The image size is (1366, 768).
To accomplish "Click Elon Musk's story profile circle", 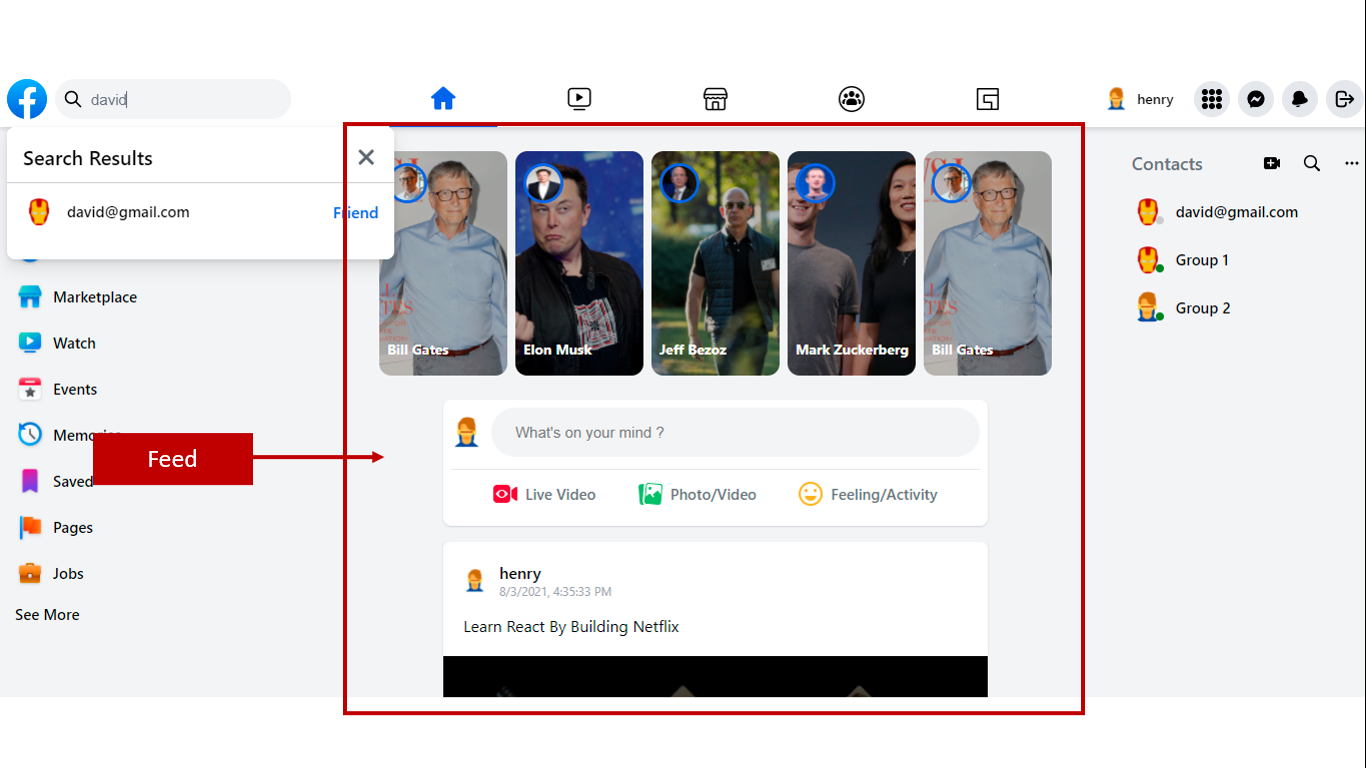I will 543,183.
